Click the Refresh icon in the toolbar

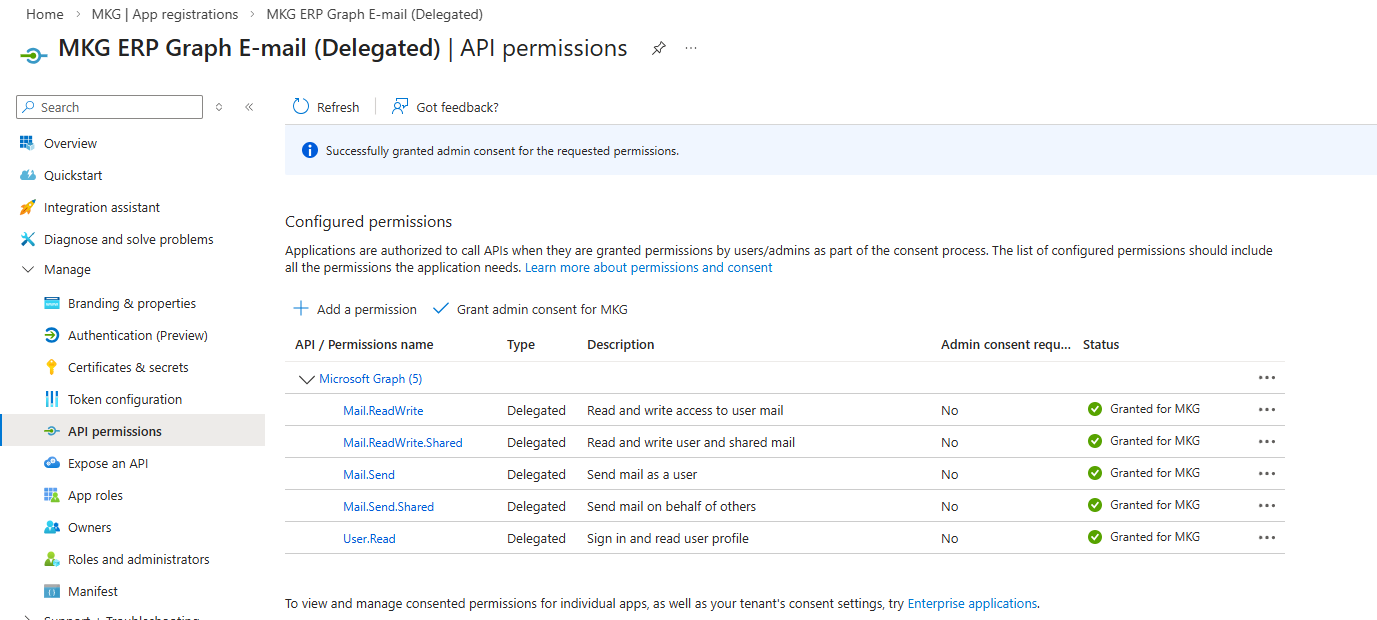pyautogui.click(x=301, y=107)
